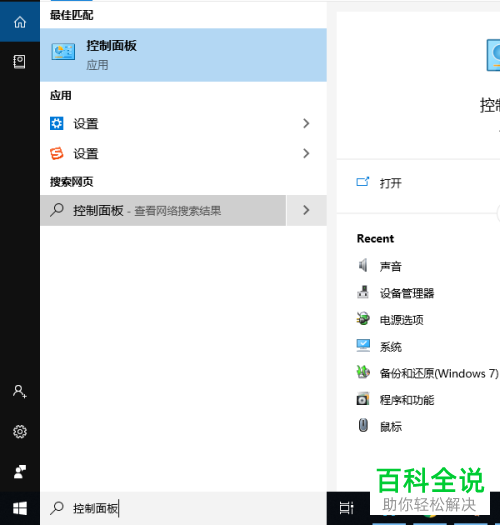Click the 最佳匹配 heading
This screenshot has height=525, width=500.
[x=71, y=15]
